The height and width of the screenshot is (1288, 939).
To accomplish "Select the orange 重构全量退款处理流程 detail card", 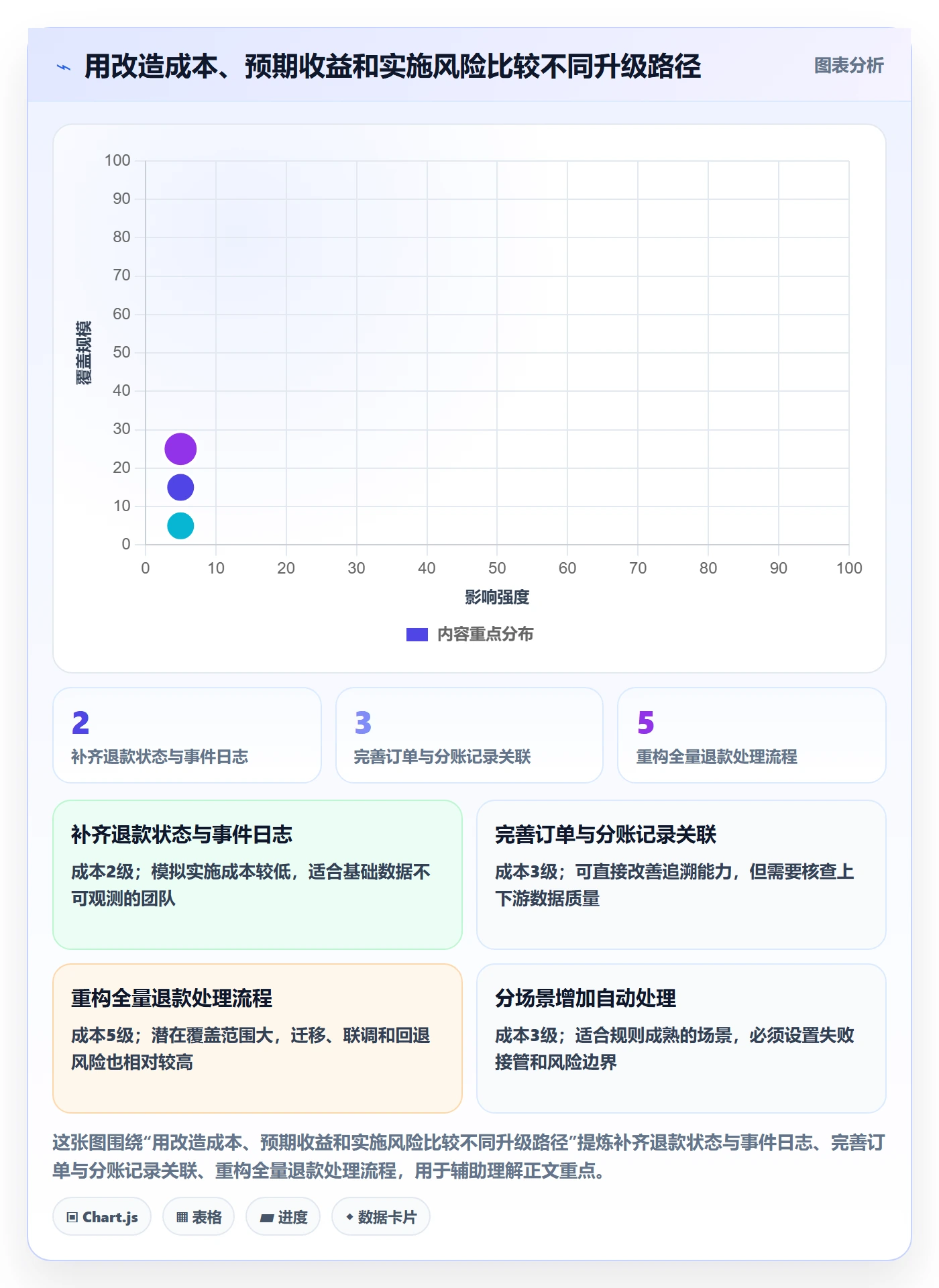I will click(258, 1038).
